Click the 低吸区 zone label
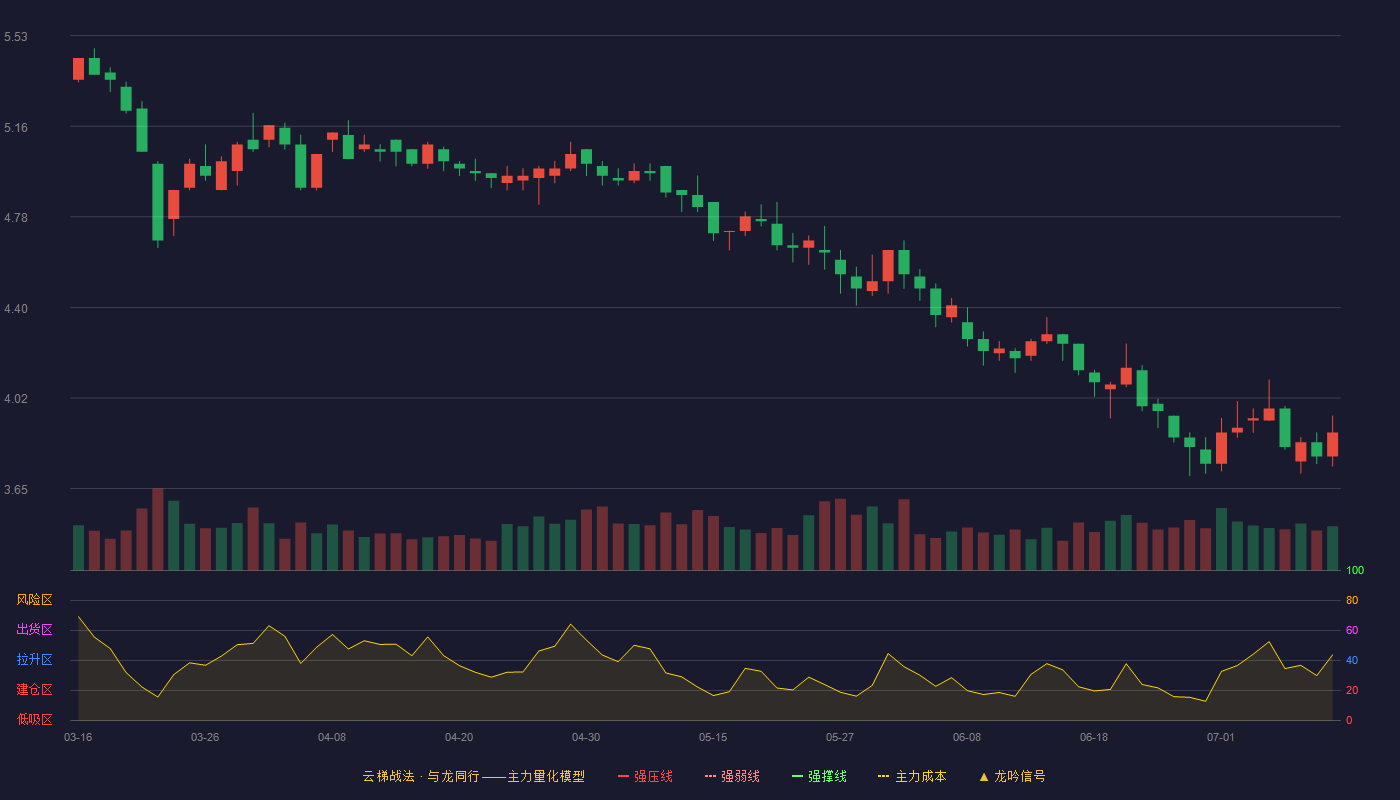The image size is (1400, 800). [34, 720]
